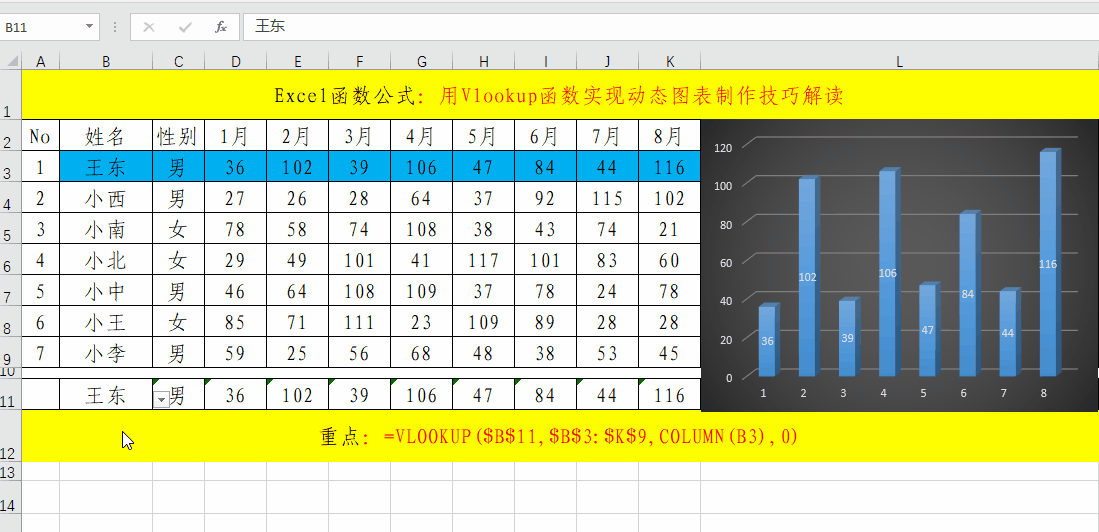This screenshot has width=1099, height=532.
Task: Click the 姓名 header cell
Action: pos(106,135)
